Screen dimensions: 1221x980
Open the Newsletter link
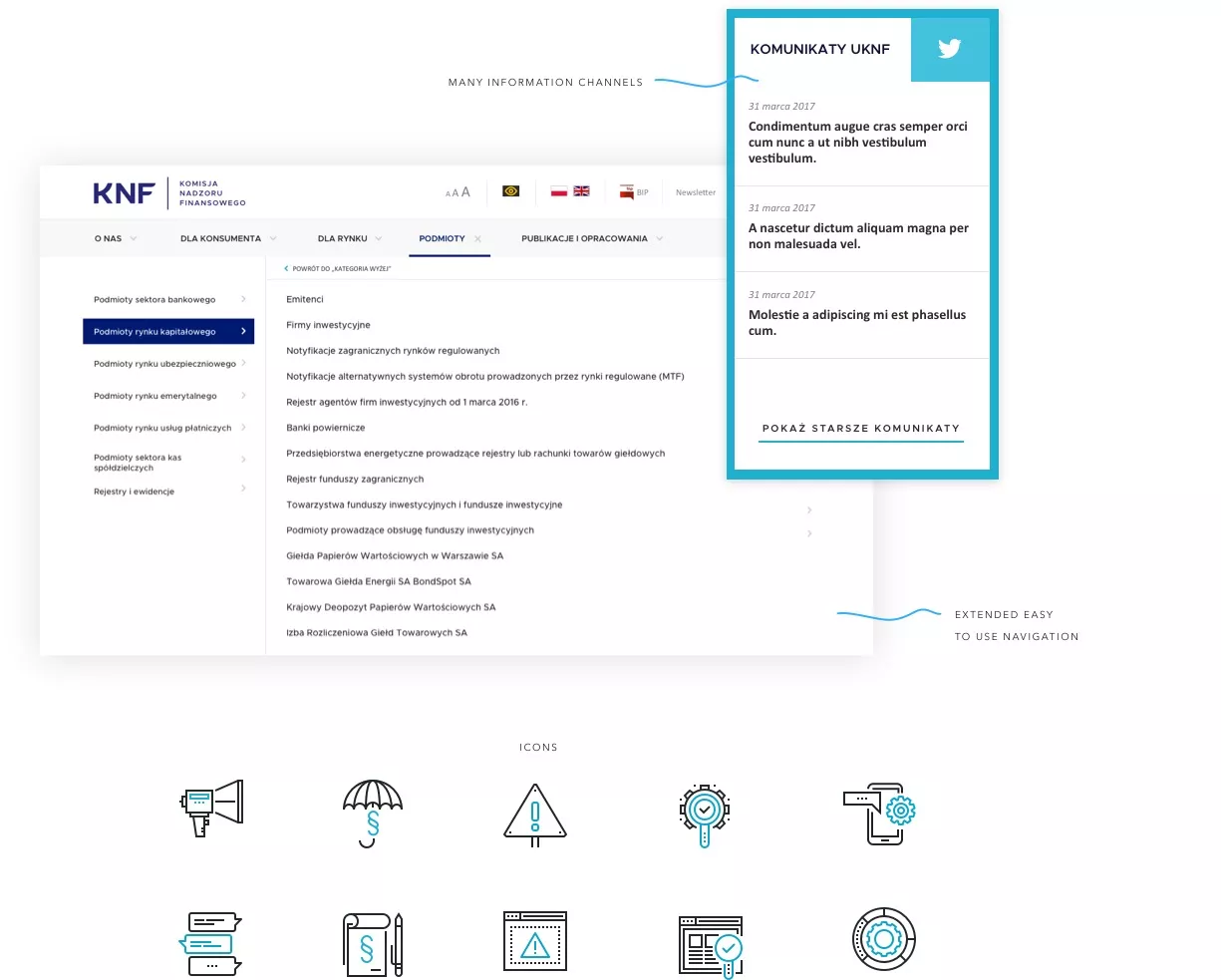pos(695,192)
